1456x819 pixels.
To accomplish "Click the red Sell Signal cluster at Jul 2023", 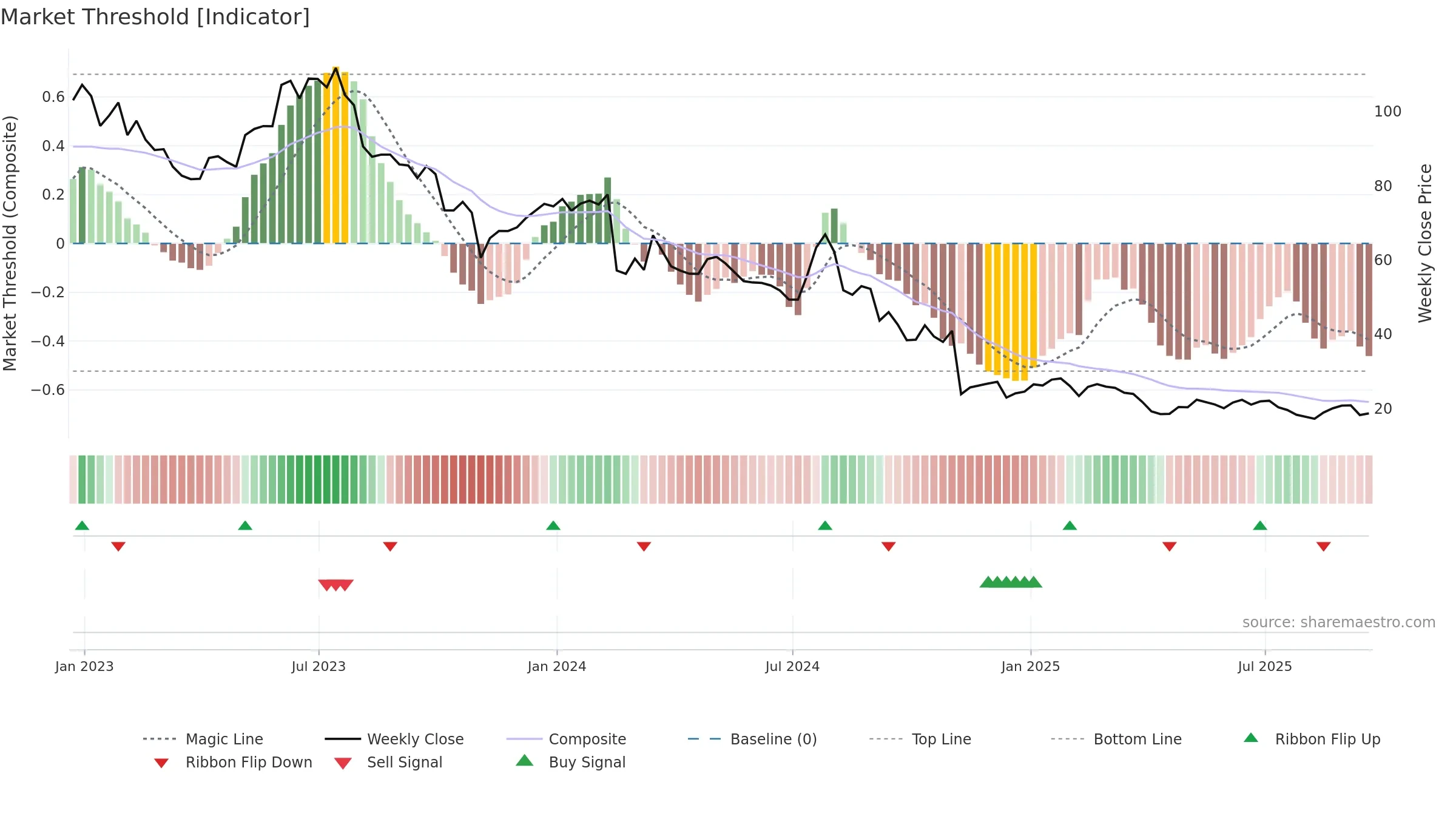I will [335, 585].
